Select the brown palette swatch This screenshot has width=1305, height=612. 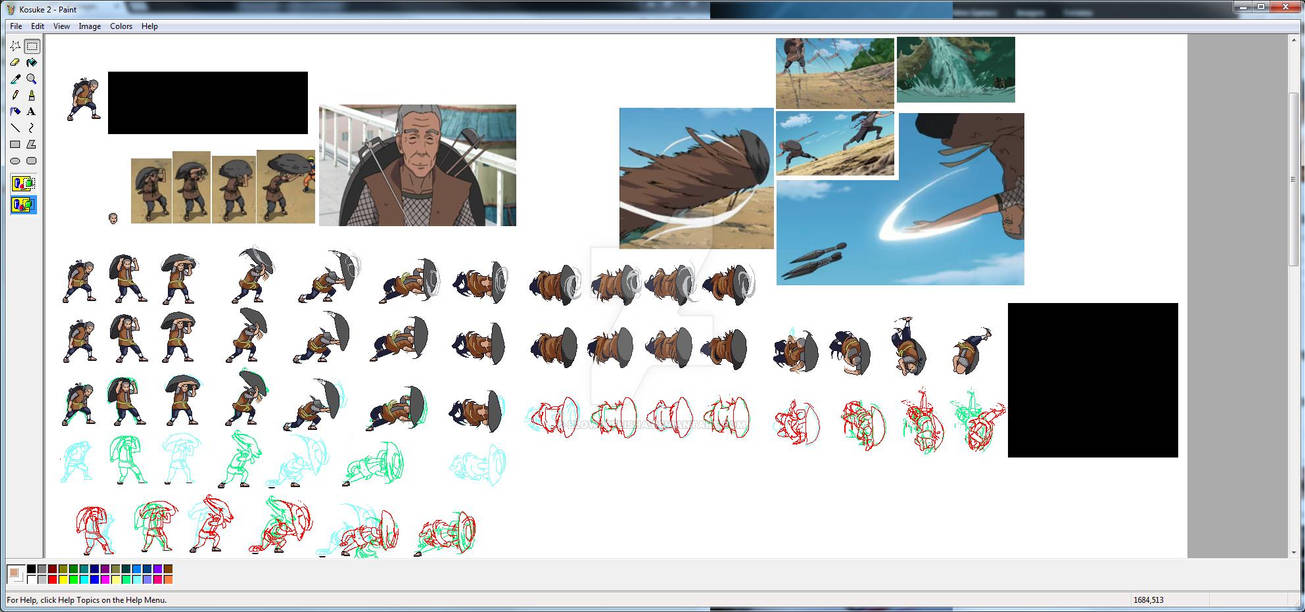168,569
